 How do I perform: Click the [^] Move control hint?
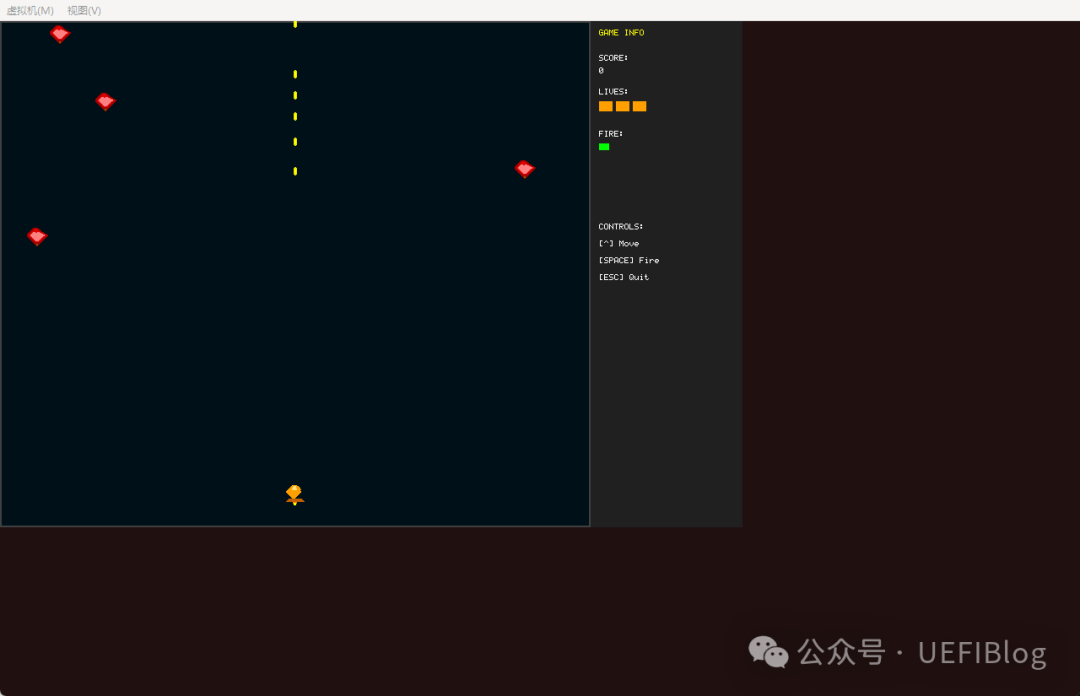tap(619, 243)
